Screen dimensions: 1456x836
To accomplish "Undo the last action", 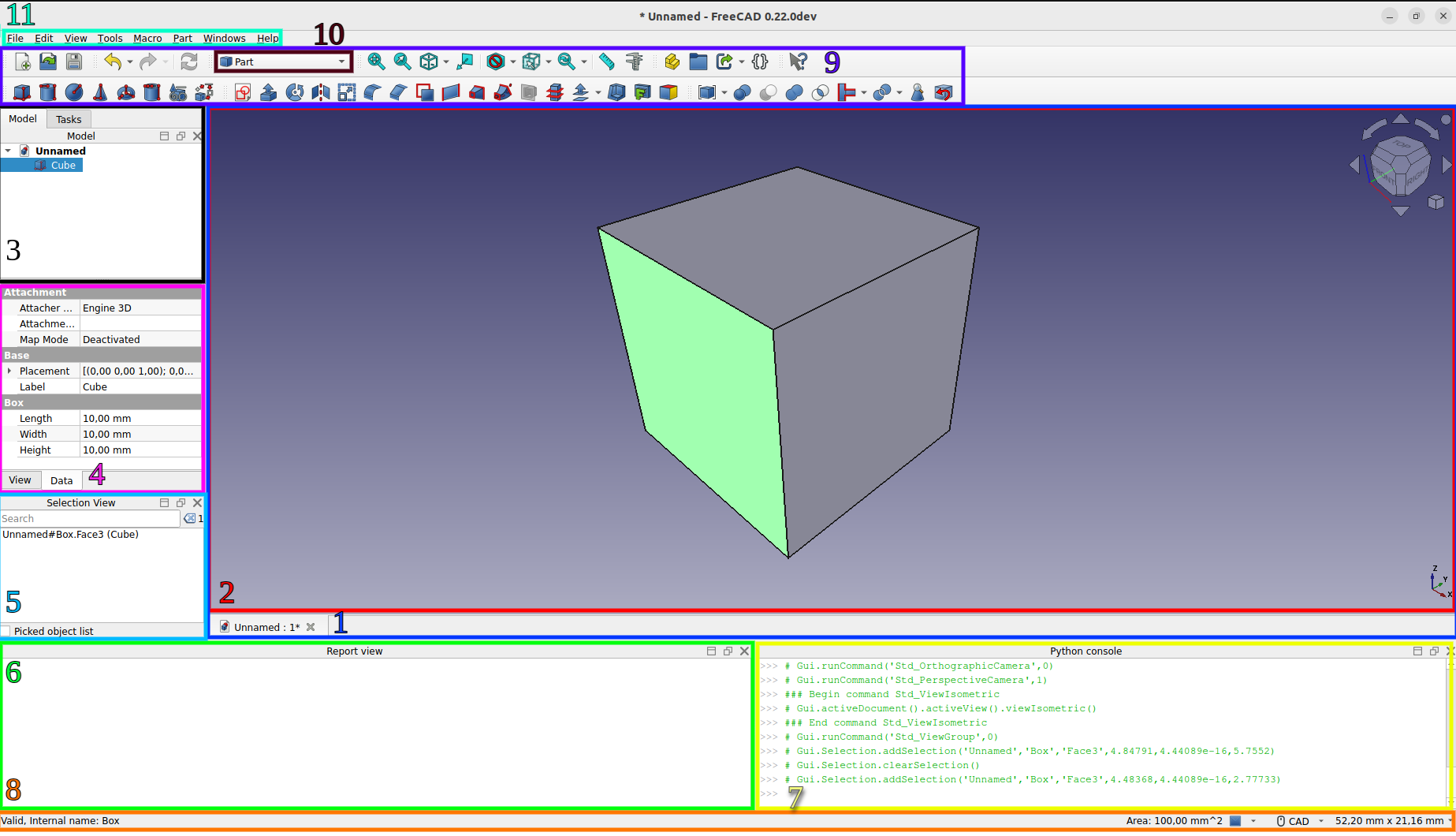I will [x=113, y=62].
